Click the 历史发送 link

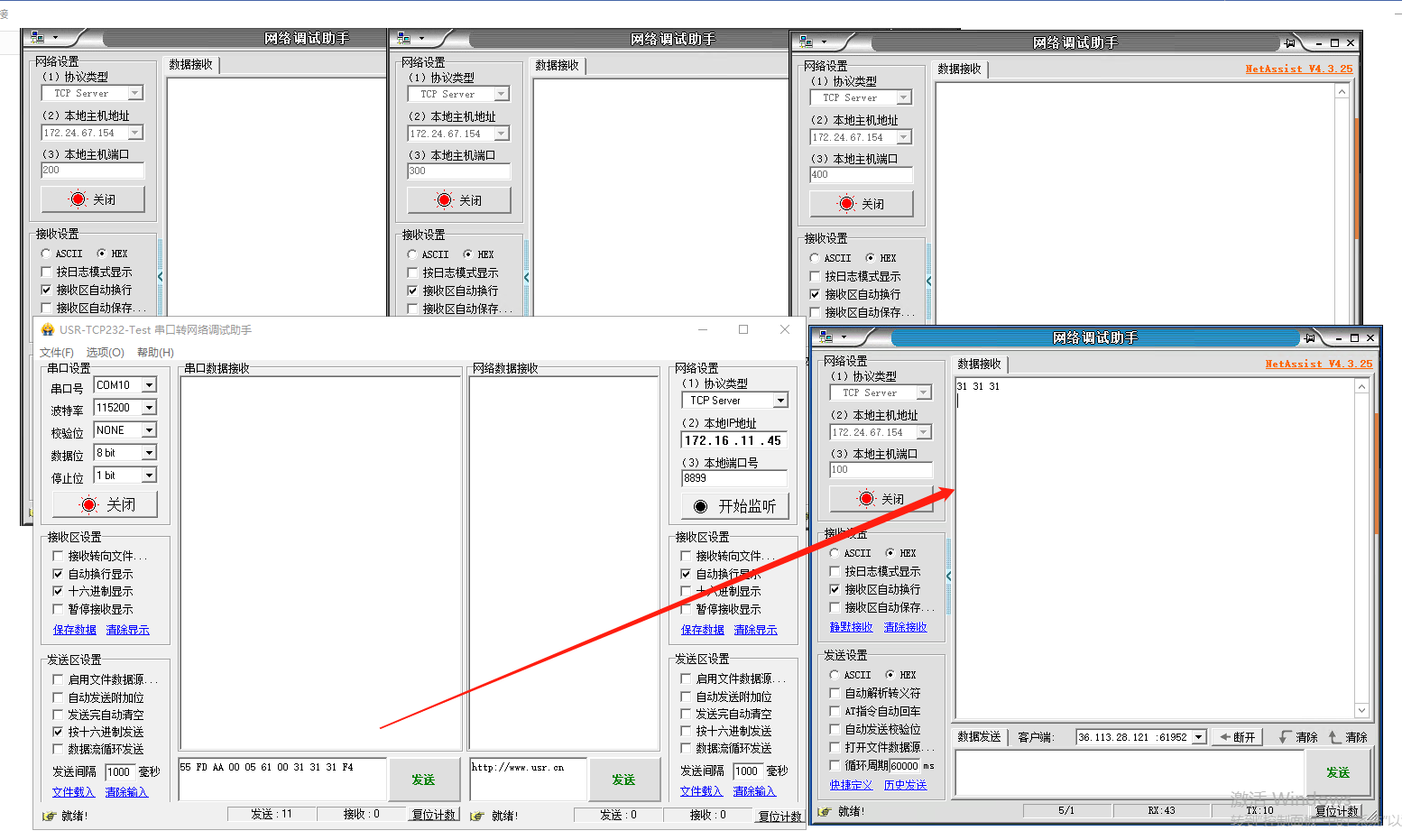[905, 785]
